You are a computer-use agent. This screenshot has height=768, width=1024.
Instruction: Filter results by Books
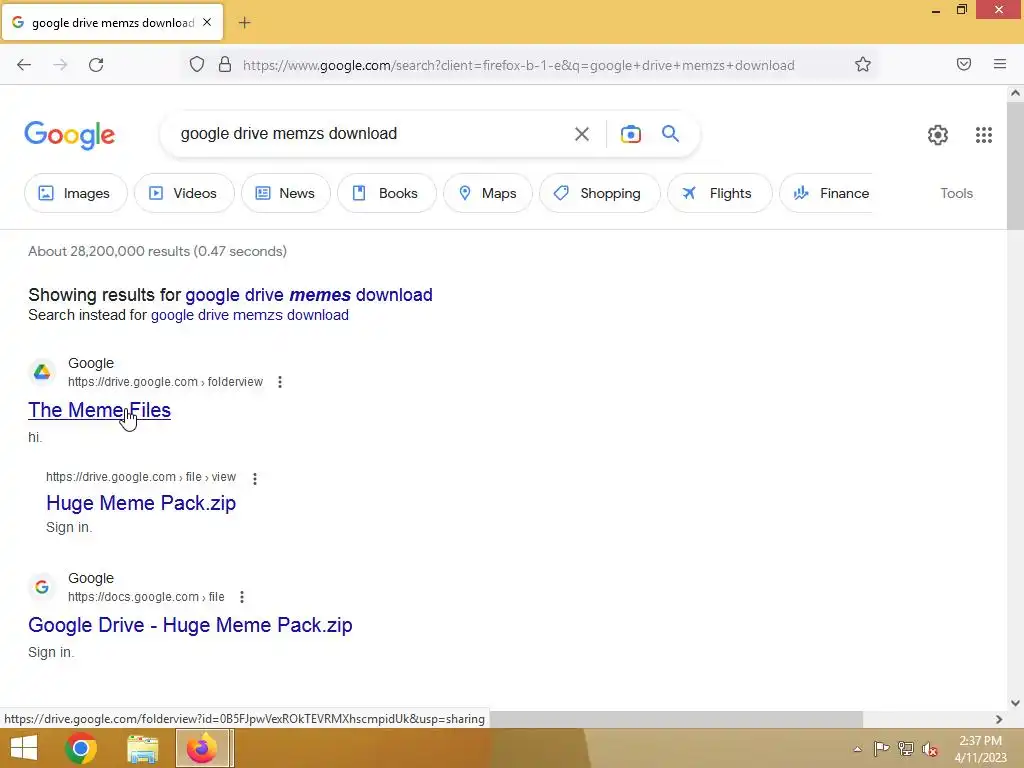point(387,193)
